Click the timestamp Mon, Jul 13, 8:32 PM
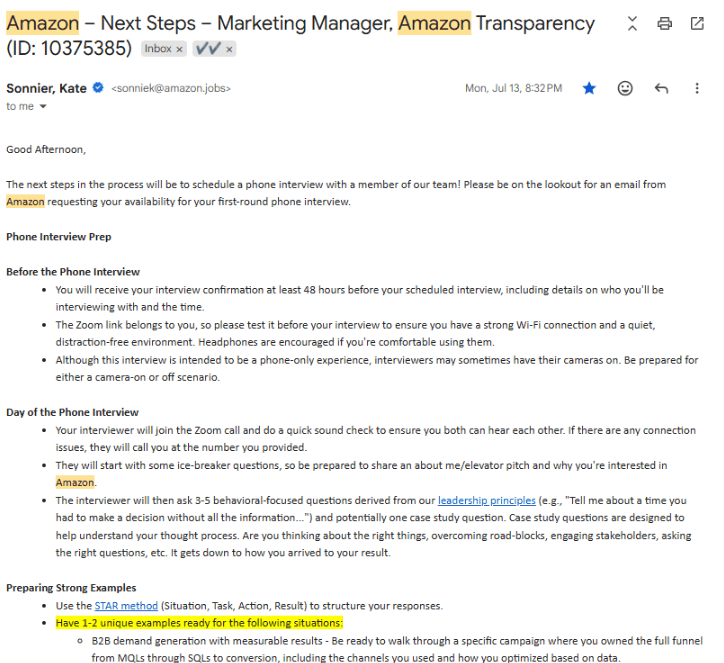This screenshot has height=663, width=724. coord(513,88)
